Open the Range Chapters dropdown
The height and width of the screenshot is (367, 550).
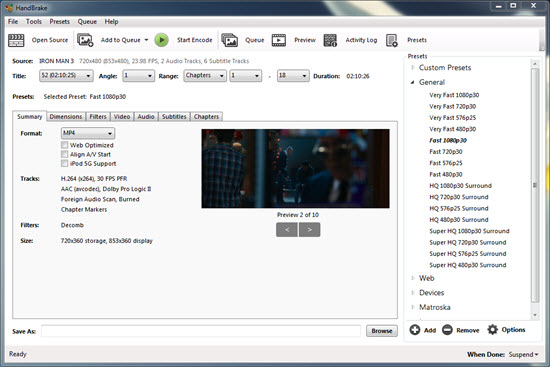pos(205,76)
